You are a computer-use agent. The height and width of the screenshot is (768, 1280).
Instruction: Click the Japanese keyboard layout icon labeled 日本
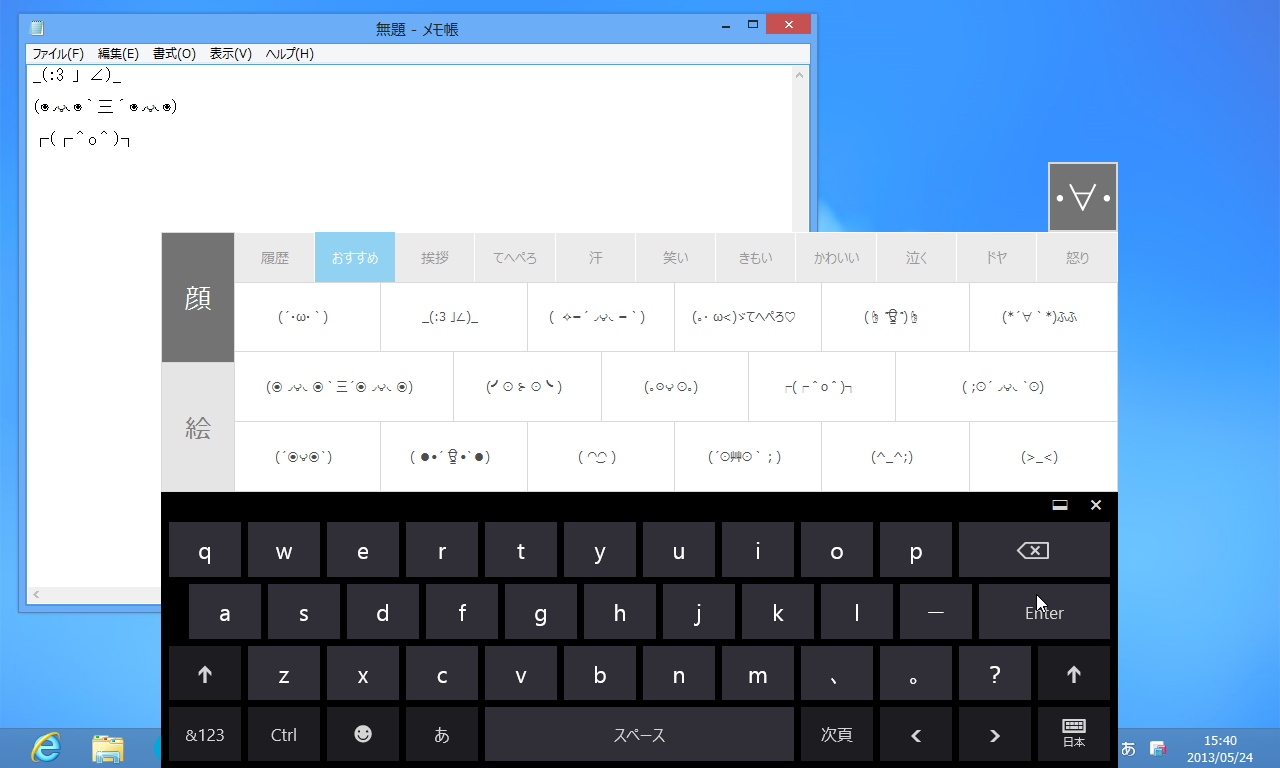[1073, 734]
